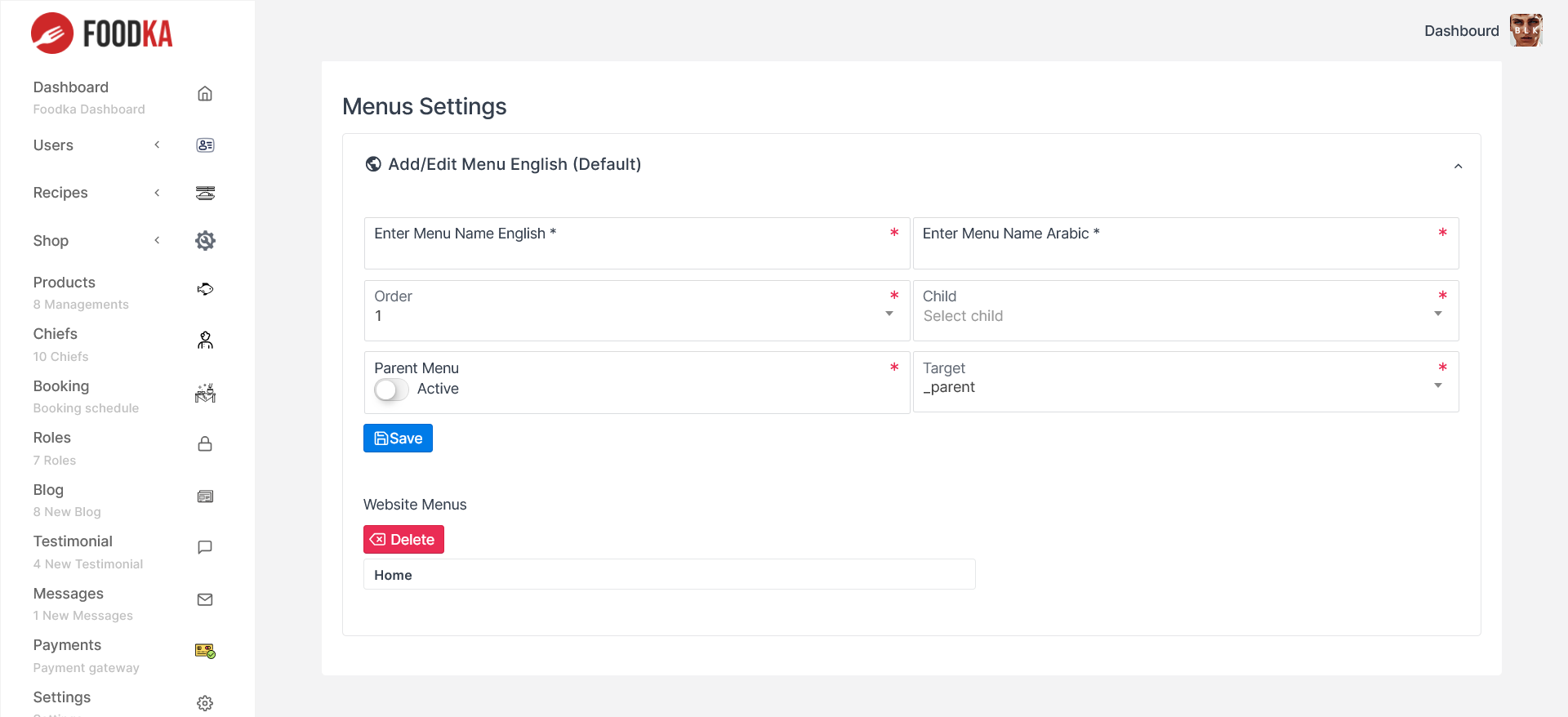Click the Dashboard home icon in sidebar
This screenshot has width=1568, height=717.
(x=205, y=94)
